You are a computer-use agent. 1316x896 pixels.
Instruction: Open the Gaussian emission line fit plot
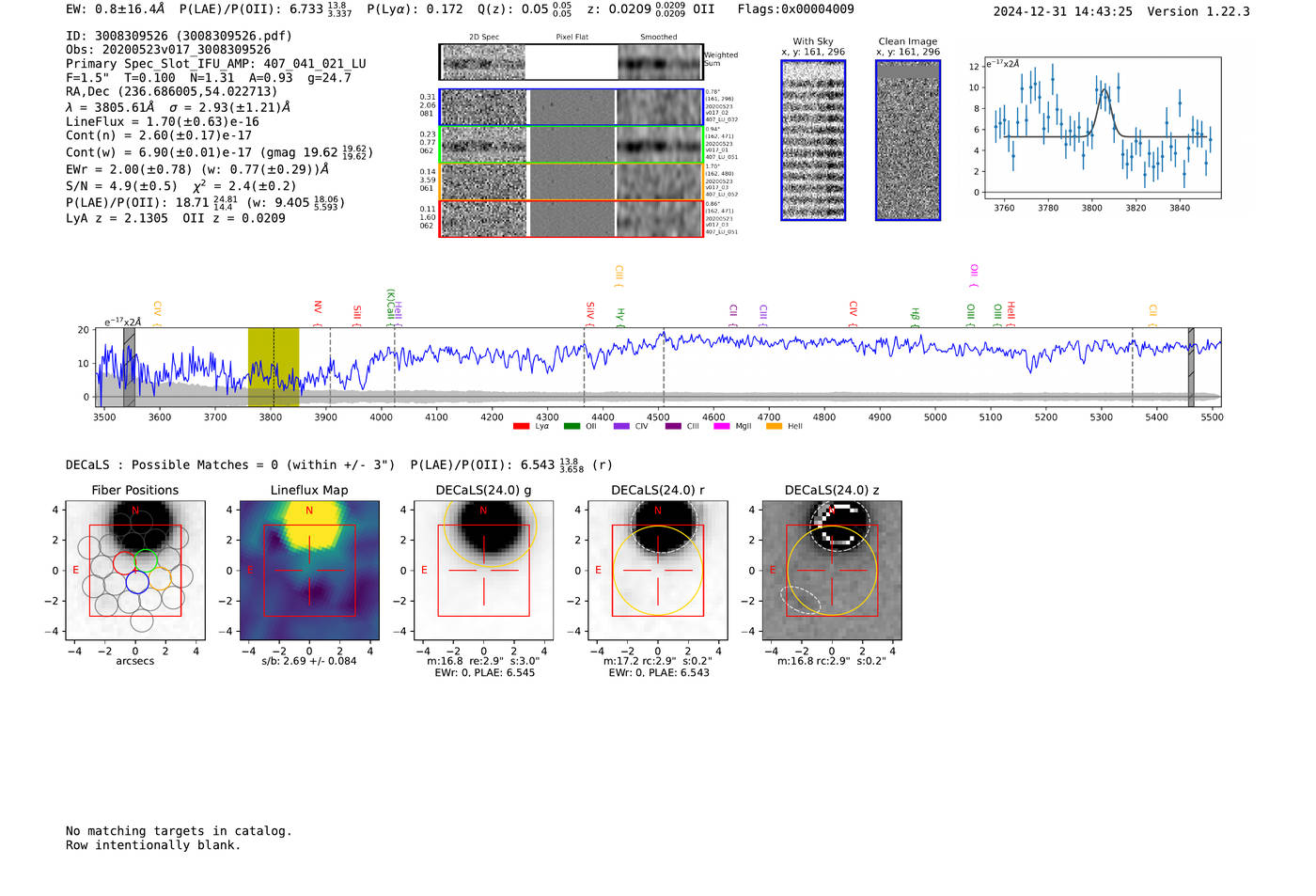tap(1102, 128)
